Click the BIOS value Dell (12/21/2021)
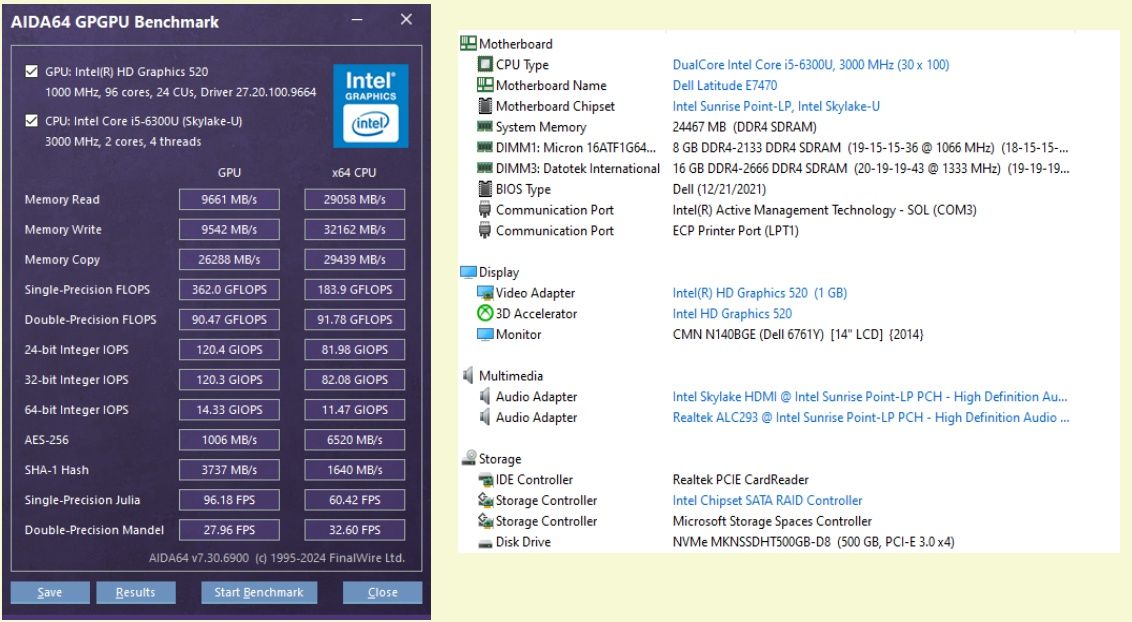 click(719, 189)
